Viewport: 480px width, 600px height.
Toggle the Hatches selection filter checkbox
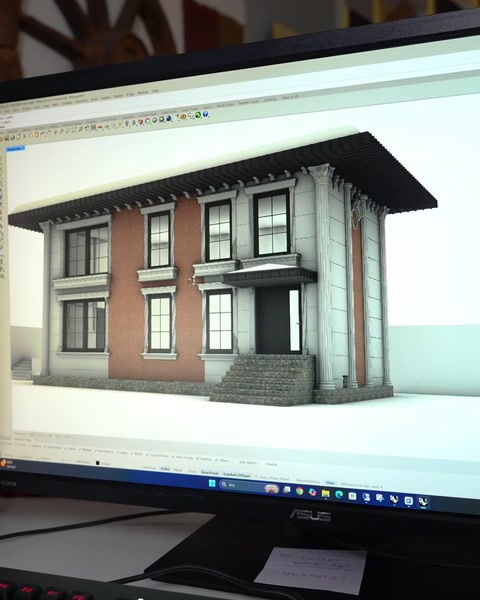[204, 459]
